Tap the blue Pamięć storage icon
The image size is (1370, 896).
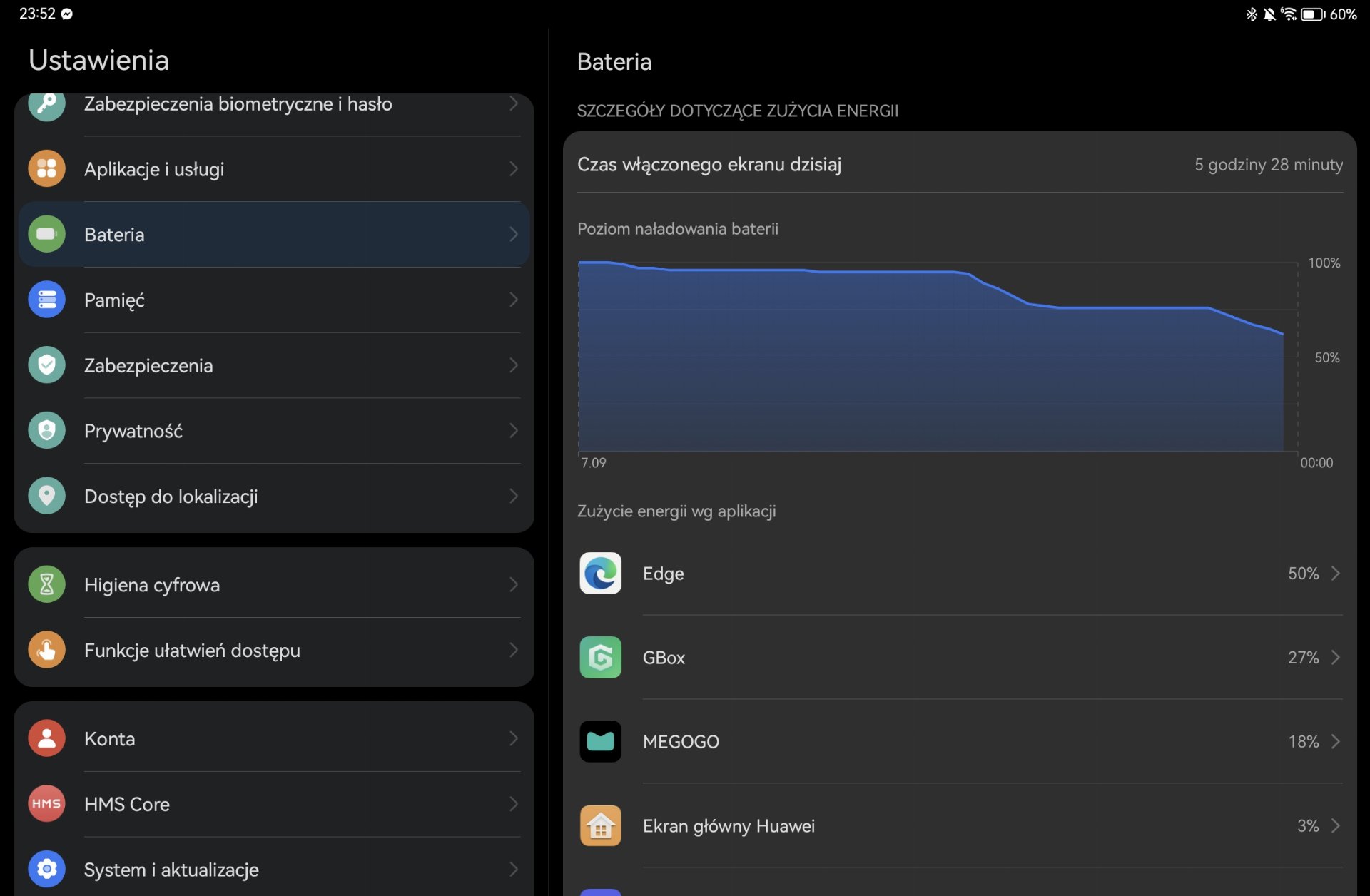[46, 300]
